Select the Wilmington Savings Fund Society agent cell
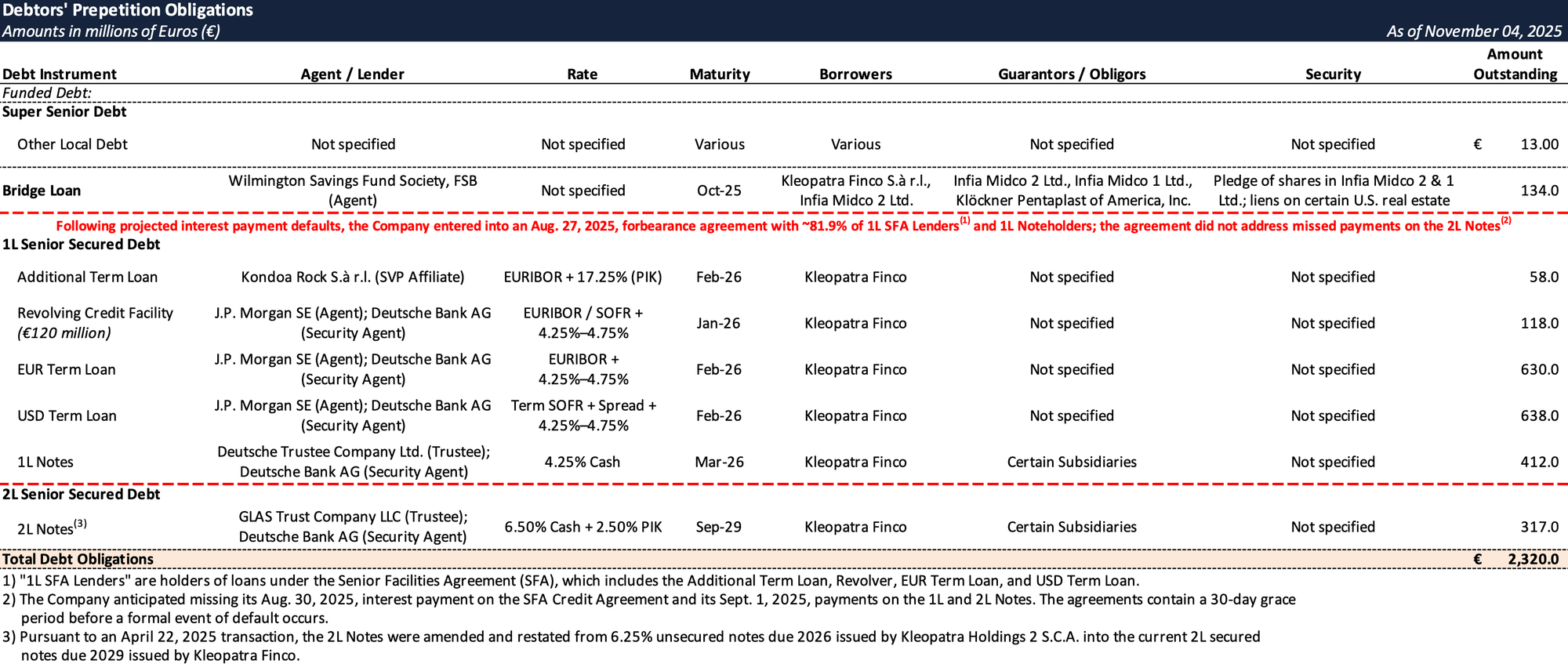The image size is (1568, 664). point(352,190)
